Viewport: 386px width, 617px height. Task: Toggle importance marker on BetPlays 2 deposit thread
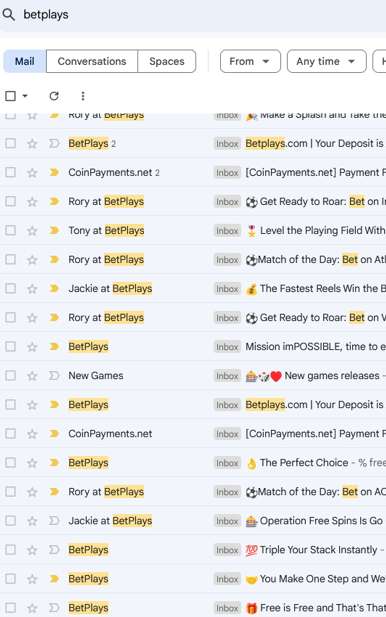[x=54, y=144]
